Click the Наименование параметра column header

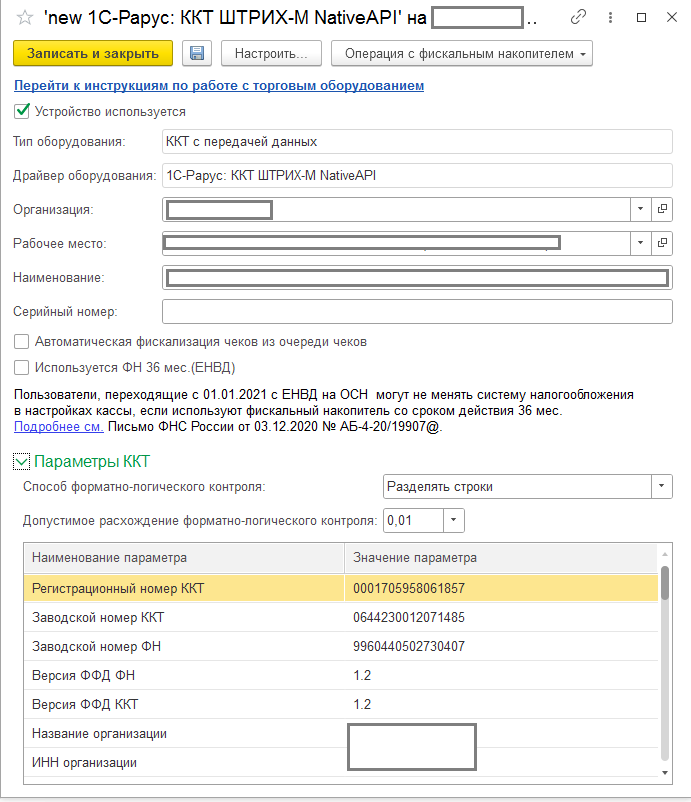[184, 558]
